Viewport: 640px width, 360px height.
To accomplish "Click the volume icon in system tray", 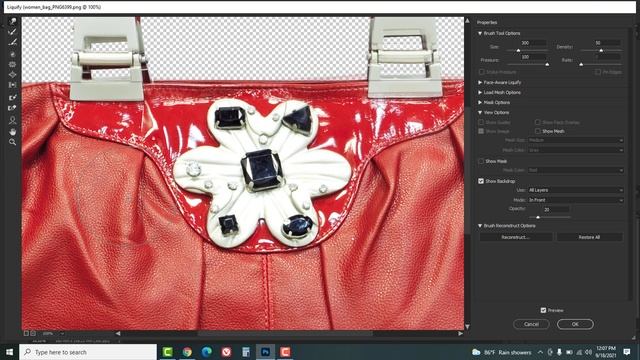I will click(588, 352).
